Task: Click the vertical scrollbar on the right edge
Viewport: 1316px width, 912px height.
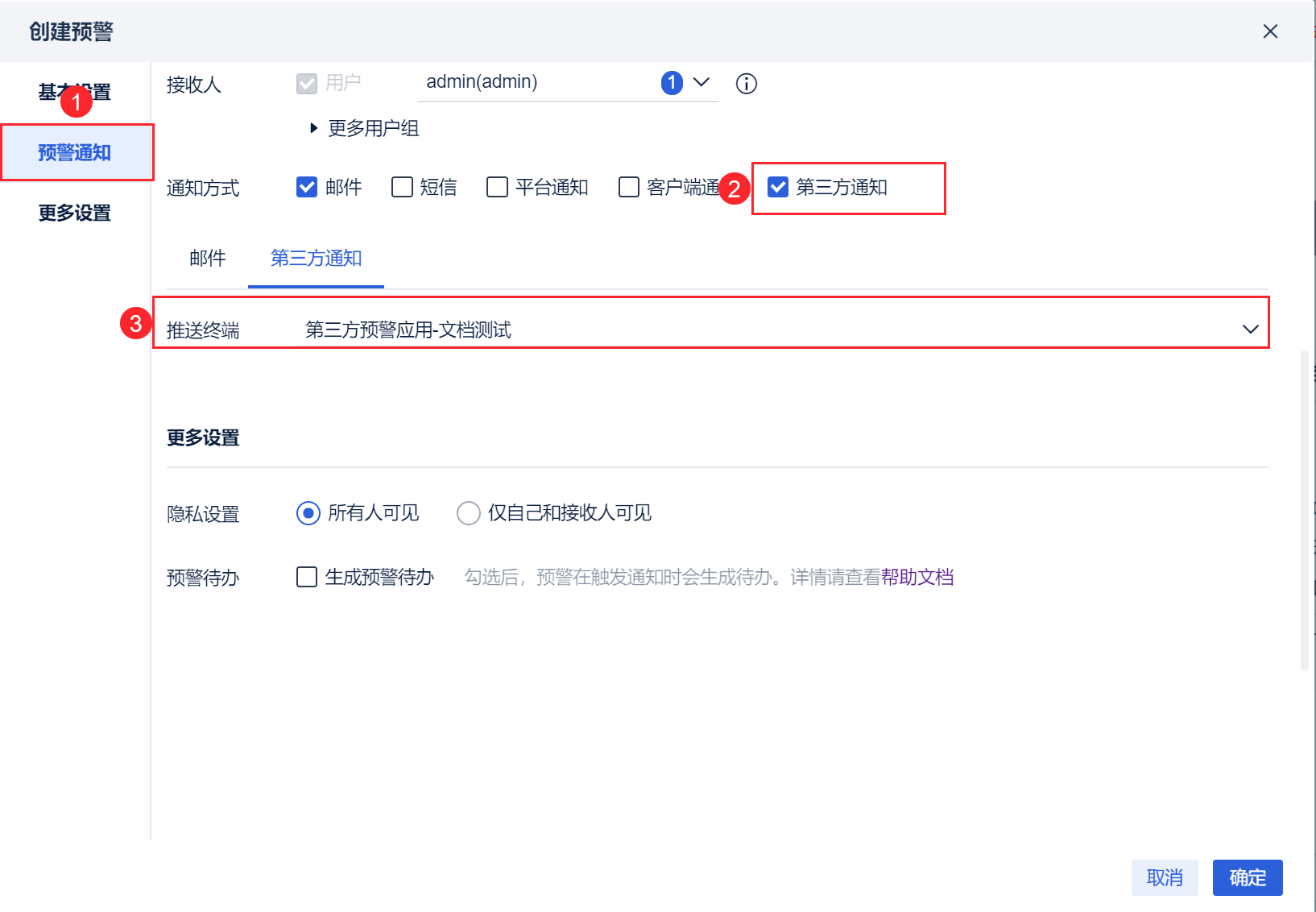Action: [1305, 510]
